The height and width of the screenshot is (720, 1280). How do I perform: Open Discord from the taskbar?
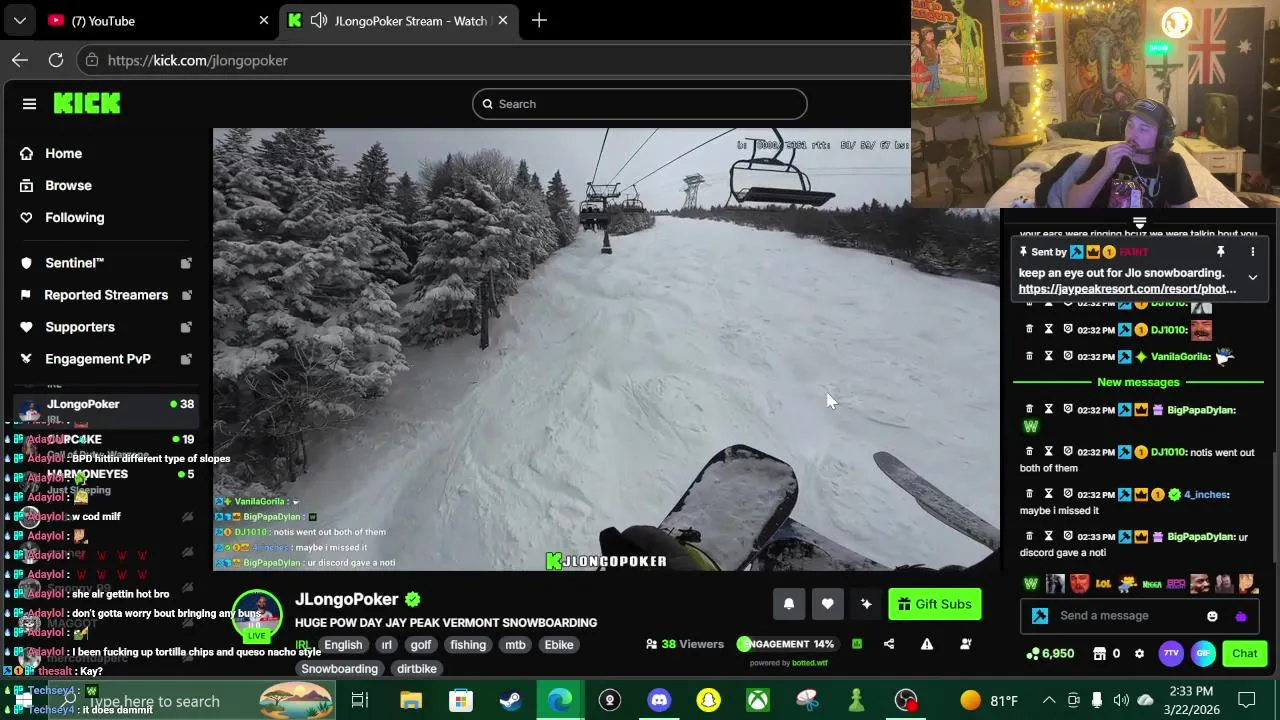click(x=659, y=700)
